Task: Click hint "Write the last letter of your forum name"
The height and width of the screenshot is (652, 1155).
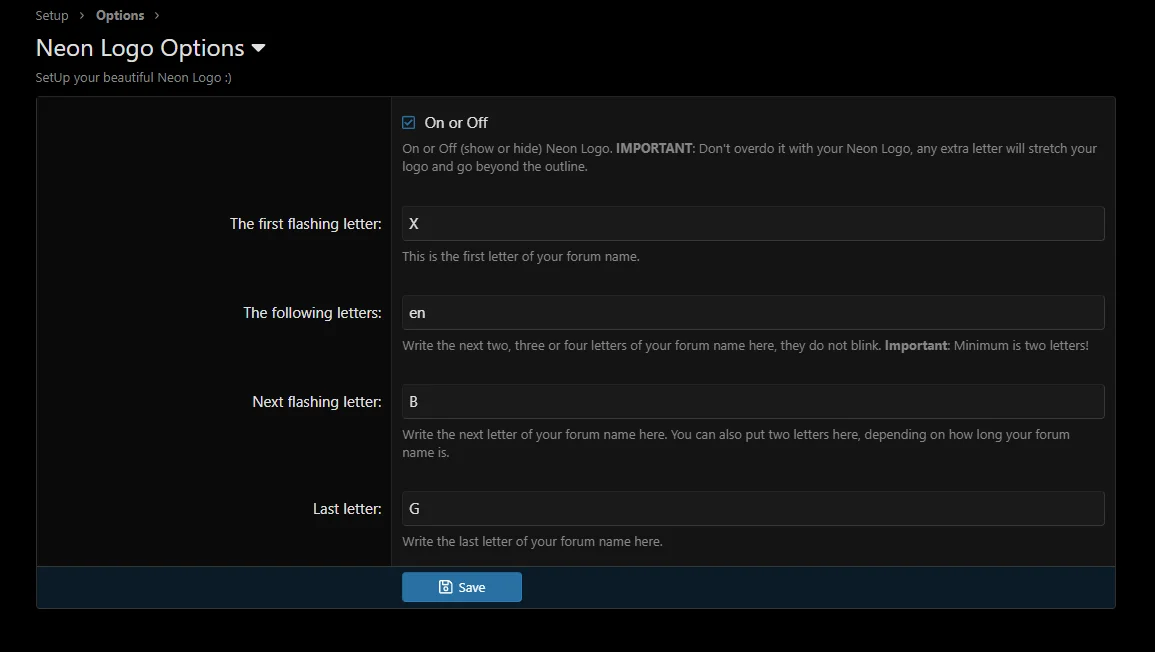Action: click(532, 542)
